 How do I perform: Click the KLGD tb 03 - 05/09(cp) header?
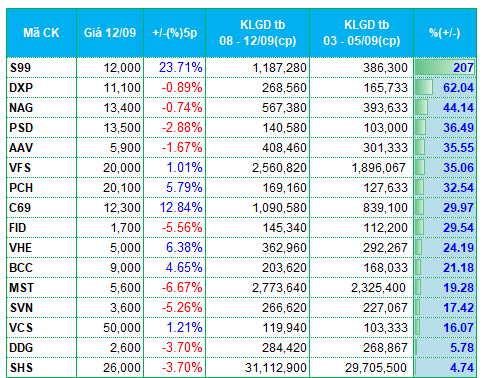pos(362,33)
